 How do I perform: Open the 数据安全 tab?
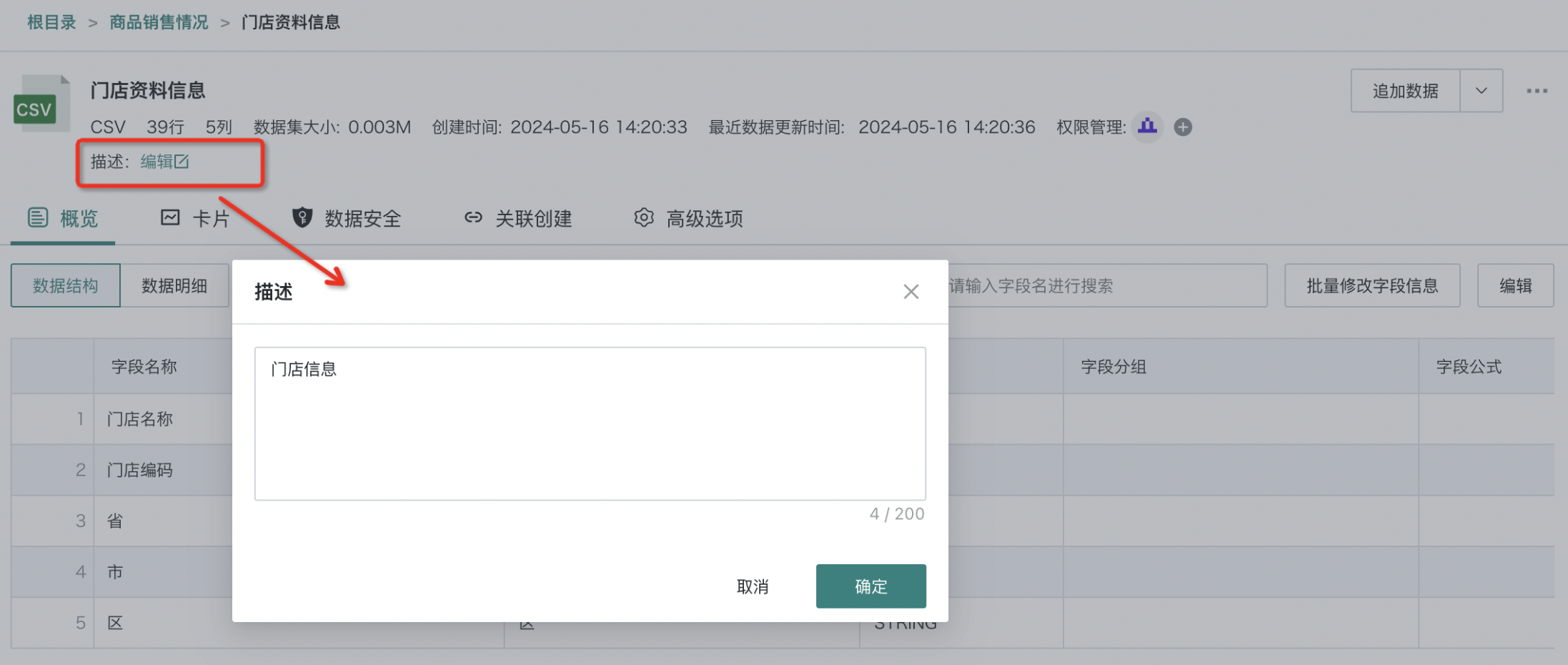point(347,218)
